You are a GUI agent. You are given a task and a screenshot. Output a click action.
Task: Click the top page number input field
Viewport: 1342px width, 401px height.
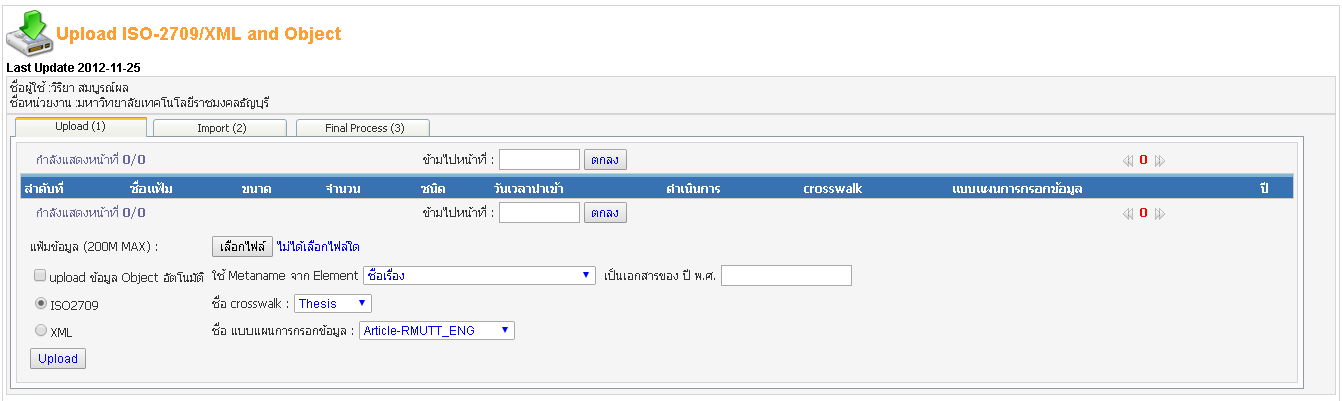coord(540,160)
